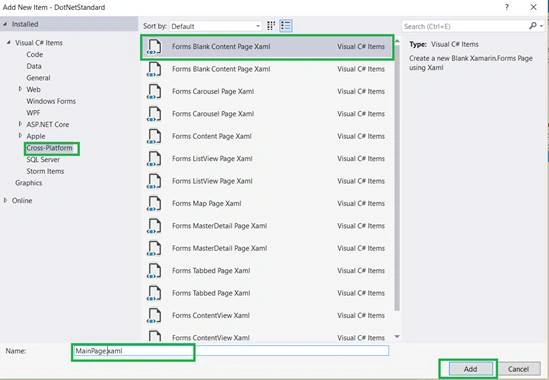549x380 pixels.
Task: Select the Web category
Action: coord(33,89)
